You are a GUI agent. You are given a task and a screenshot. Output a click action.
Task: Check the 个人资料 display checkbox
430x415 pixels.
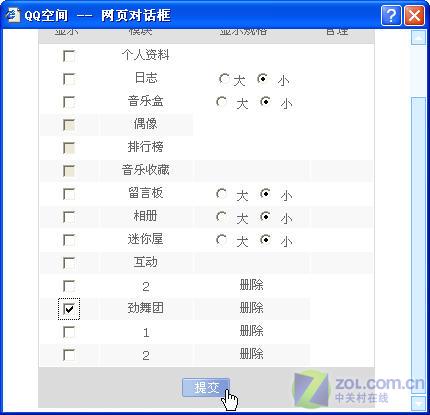(x=69, y=56)
